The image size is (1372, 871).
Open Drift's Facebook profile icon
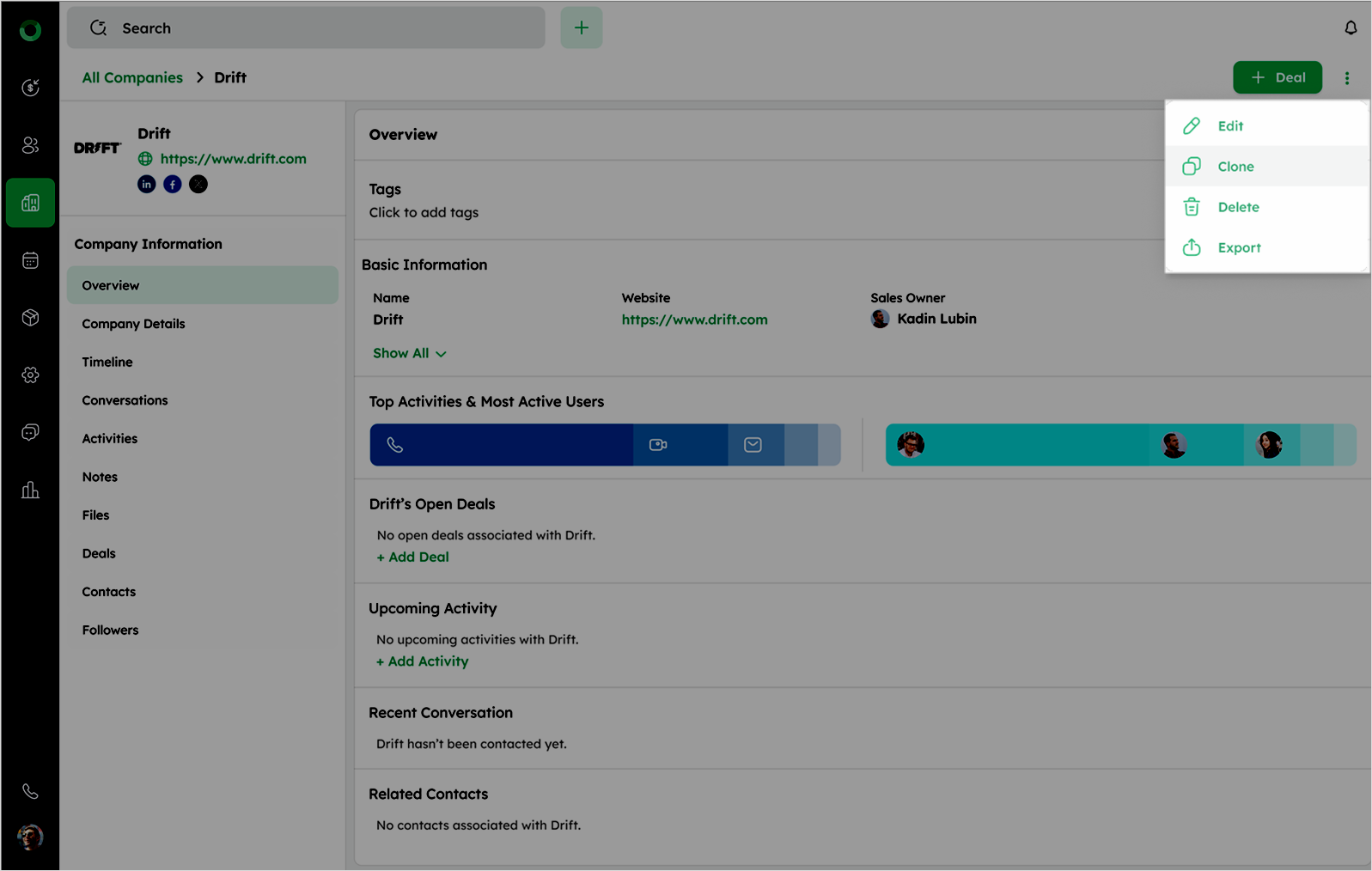click(173, 185)
